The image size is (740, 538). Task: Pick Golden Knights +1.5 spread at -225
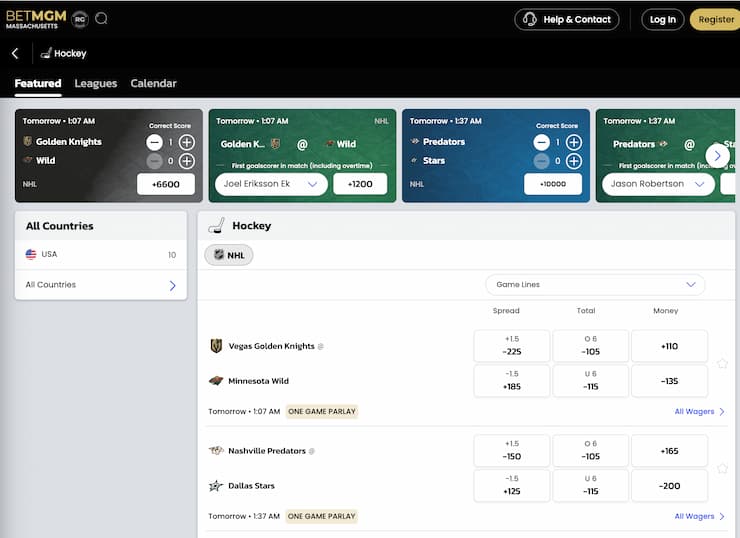coord(512,346)
